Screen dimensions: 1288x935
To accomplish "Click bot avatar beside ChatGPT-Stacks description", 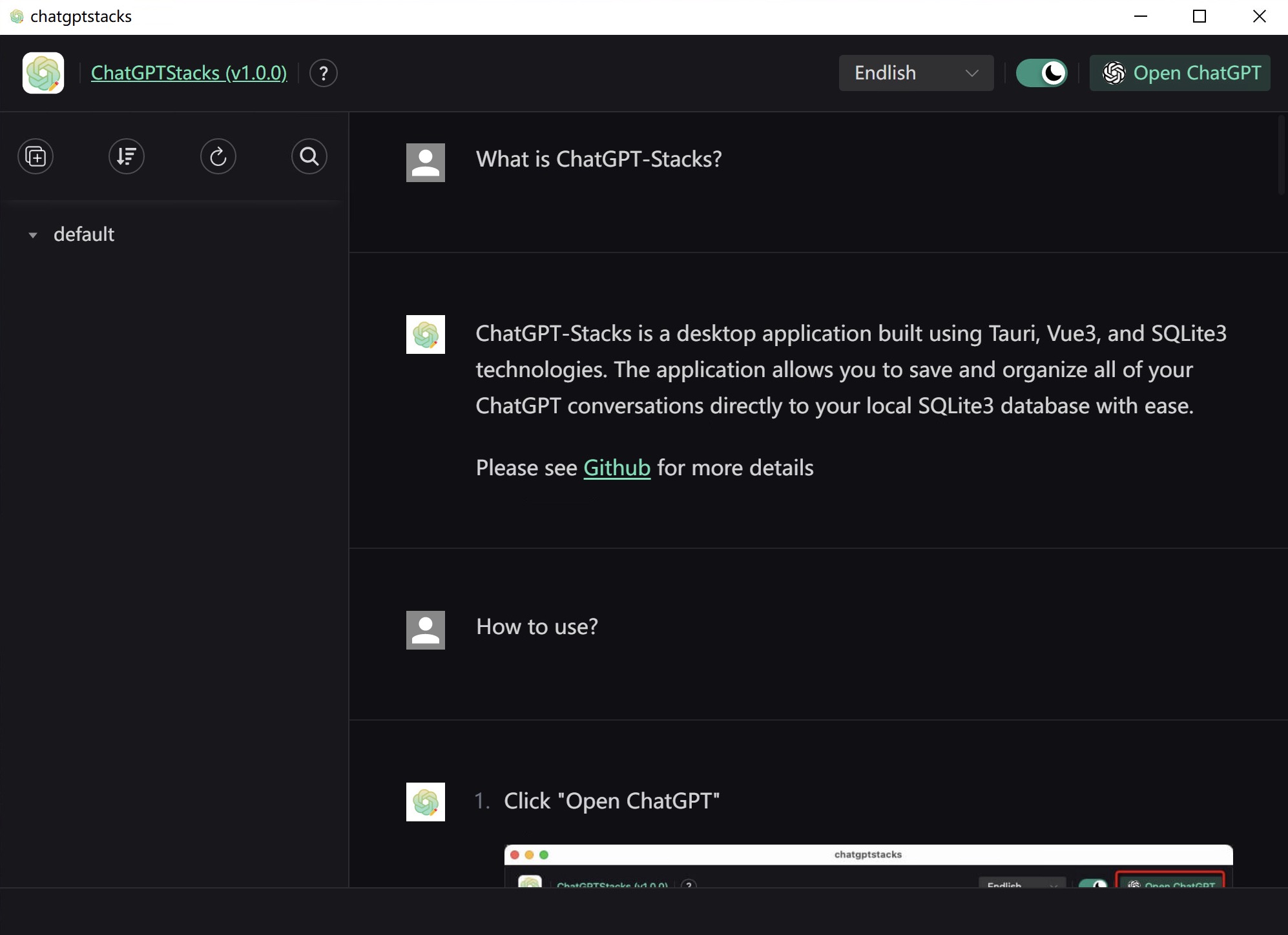I will click(426, 334).
